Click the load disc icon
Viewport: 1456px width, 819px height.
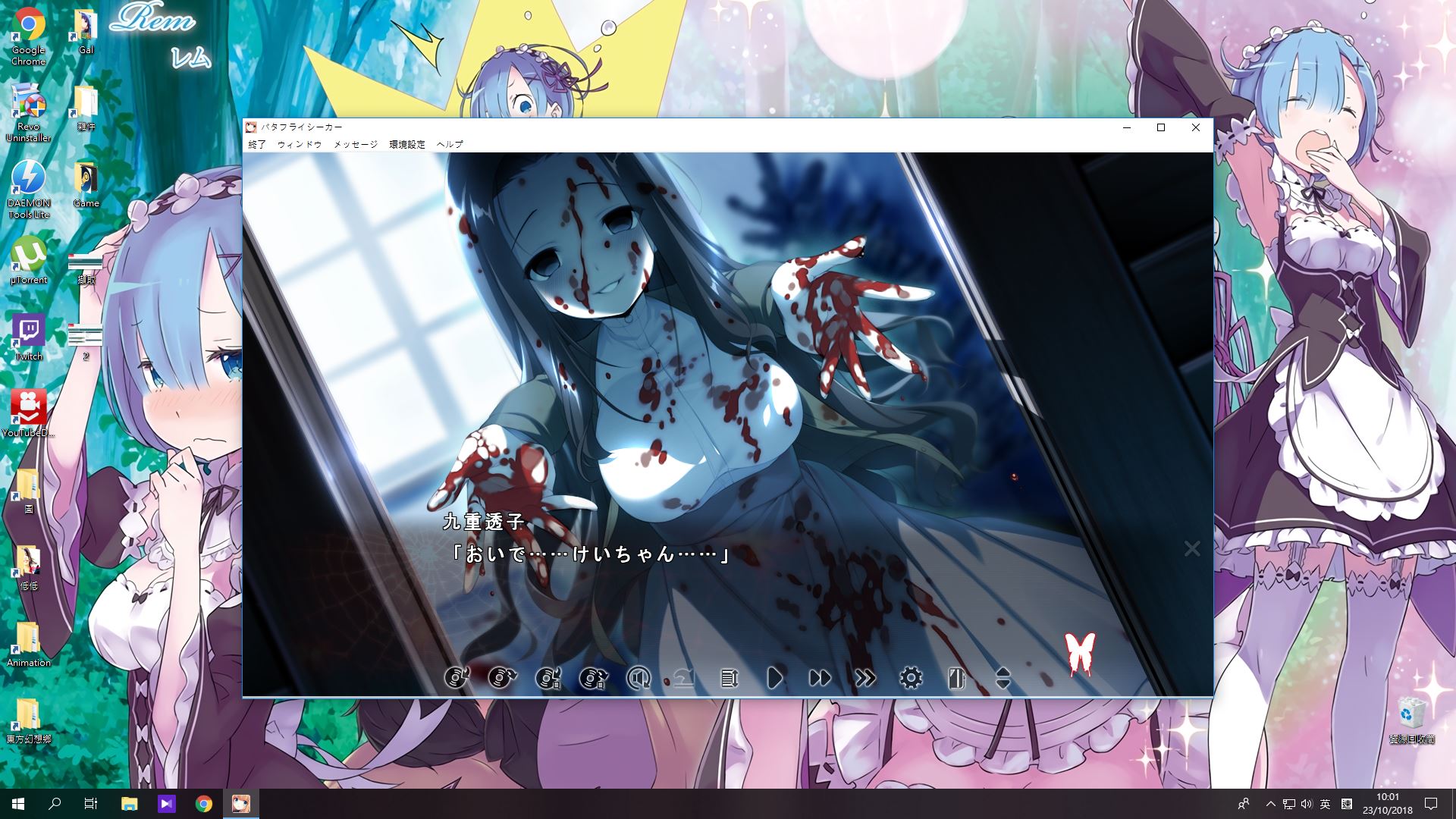click(502, 677)
